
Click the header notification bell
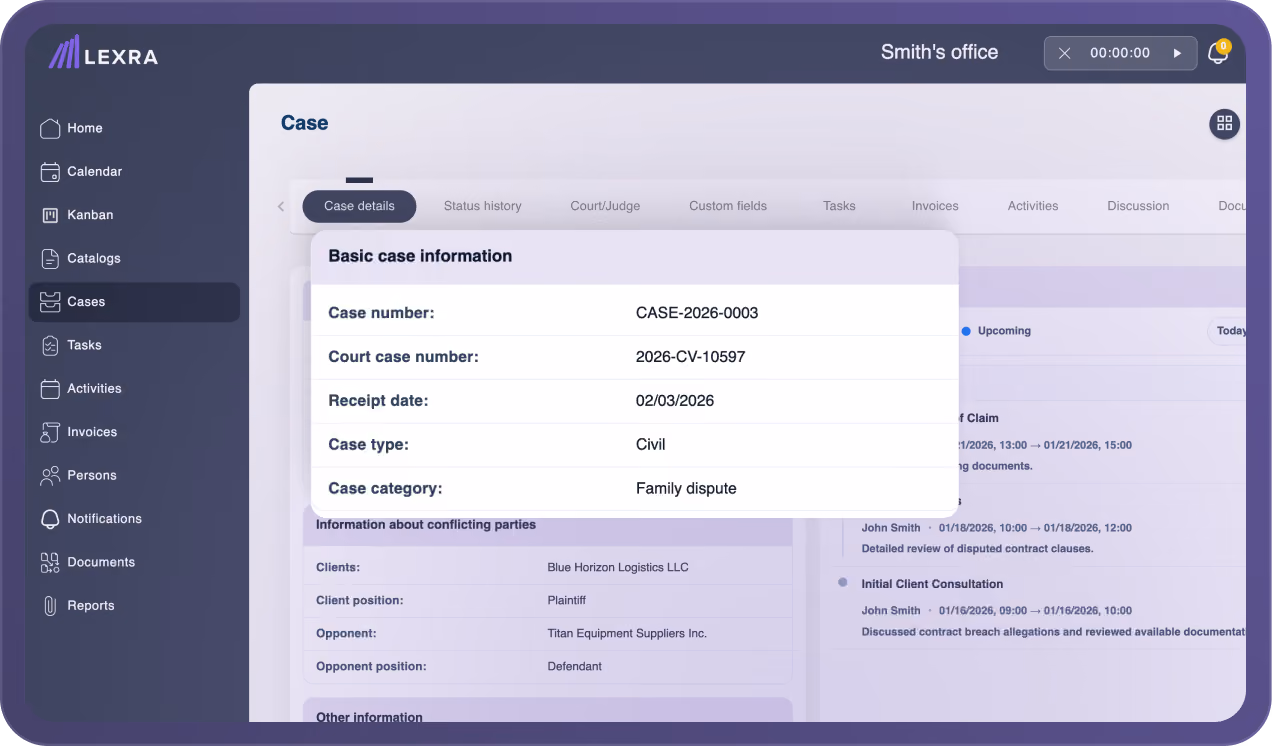[x=1218, y=53]
